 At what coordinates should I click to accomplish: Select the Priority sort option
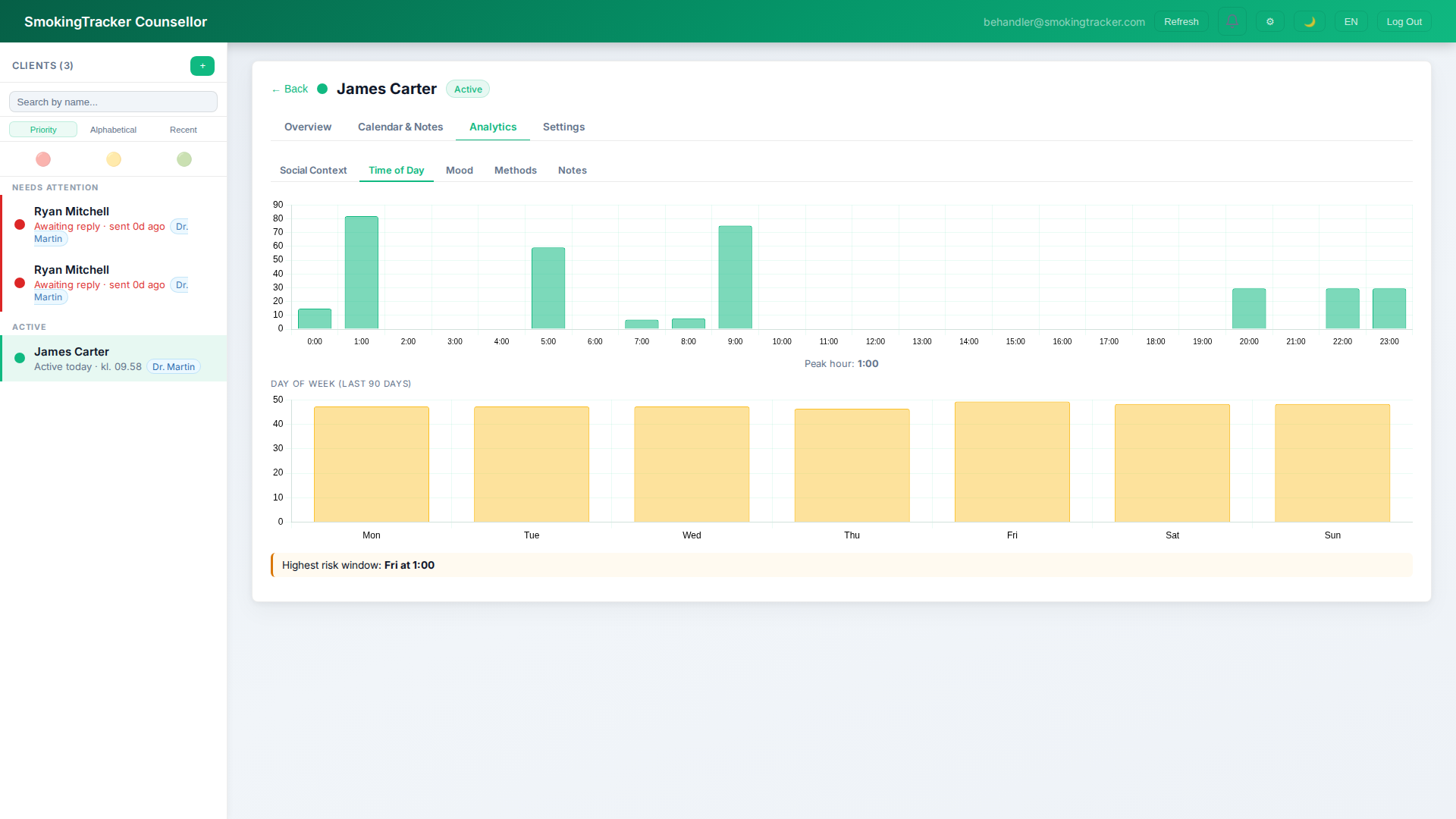pos(43,130)
